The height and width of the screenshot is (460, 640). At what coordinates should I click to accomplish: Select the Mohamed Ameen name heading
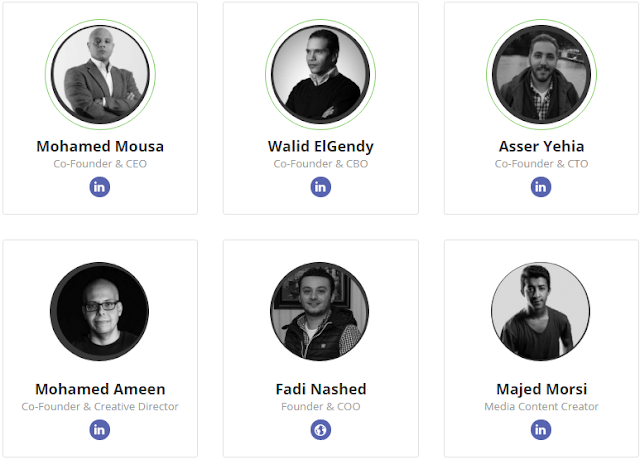(x=100, y=389)
